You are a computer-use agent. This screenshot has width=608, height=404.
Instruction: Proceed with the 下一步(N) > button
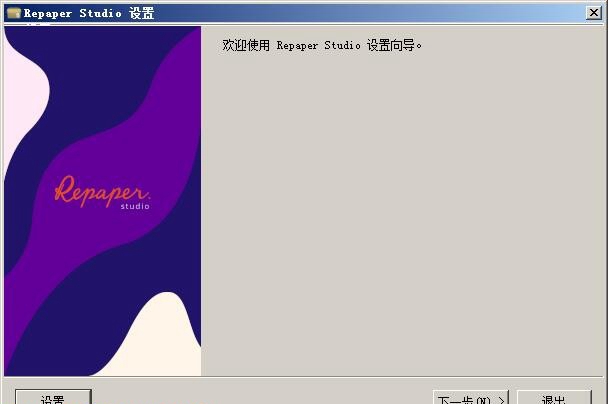click(471, 398)
